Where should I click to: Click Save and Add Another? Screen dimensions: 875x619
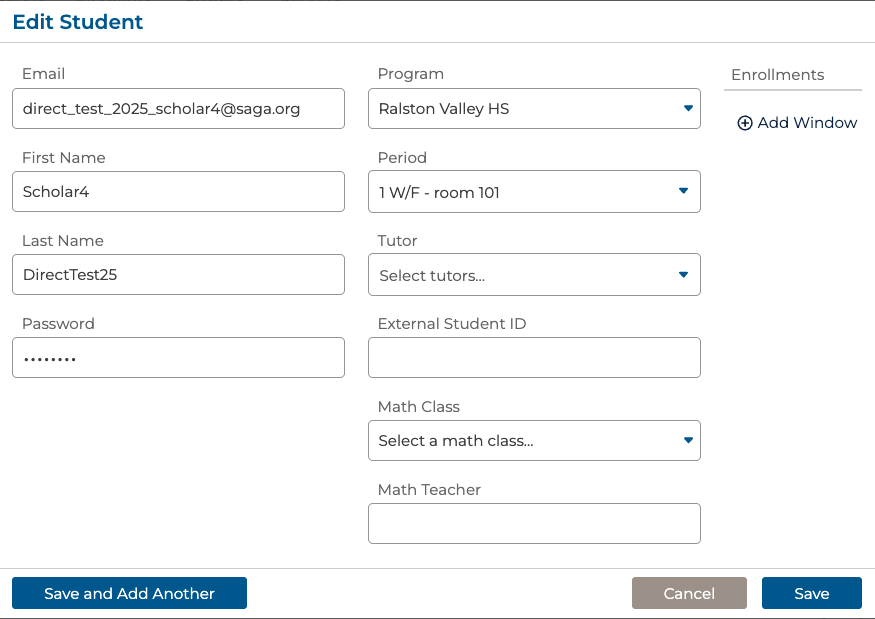click(129, 593)
